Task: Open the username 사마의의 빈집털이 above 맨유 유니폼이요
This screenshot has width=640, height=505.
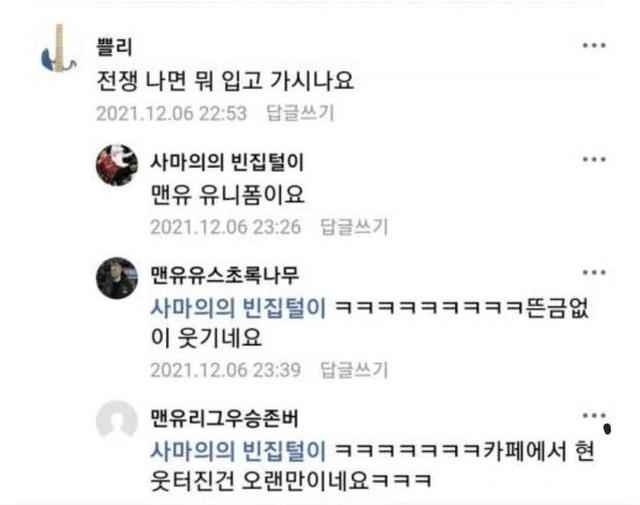Action: point(227,162)
